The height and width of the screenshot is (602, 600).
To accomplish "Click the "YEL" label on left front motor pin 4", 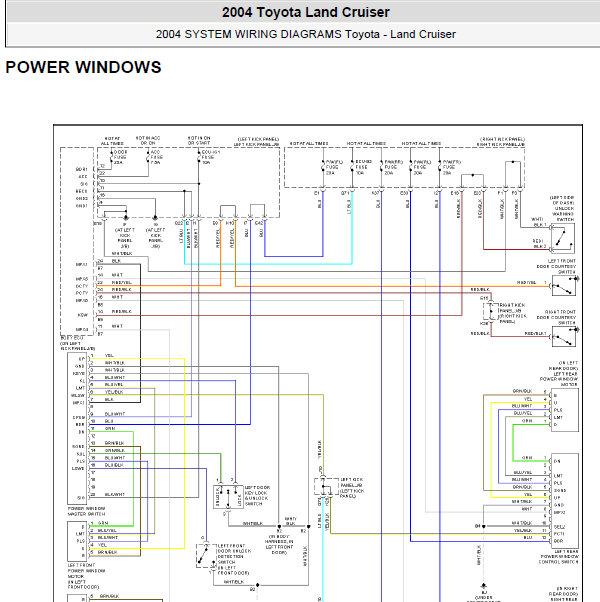I will [102, 545].
